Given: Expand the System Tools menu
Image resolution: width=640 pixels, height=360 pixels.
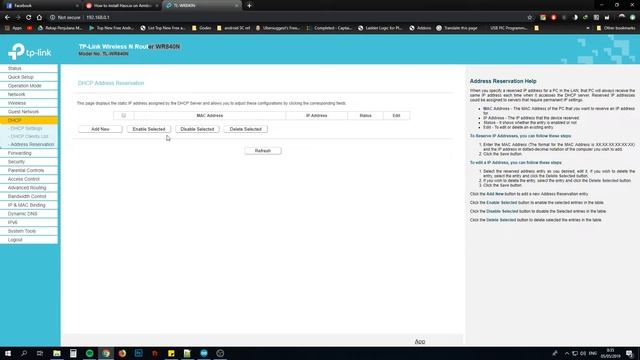Looking at the screenshot, I should (x=29, y=231).
